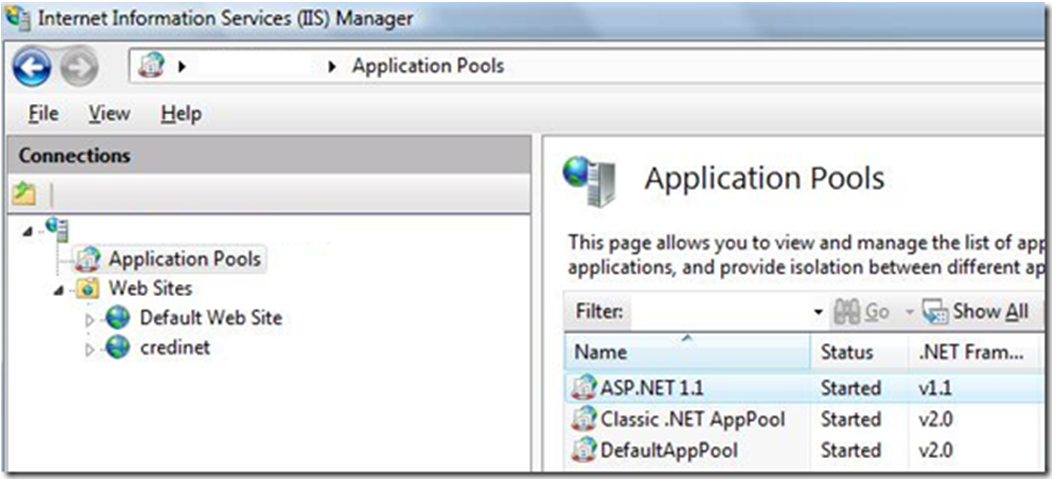Click the Go binoculars button
This screenshot has height=480, width=1055.
click(x=861, y=312)
